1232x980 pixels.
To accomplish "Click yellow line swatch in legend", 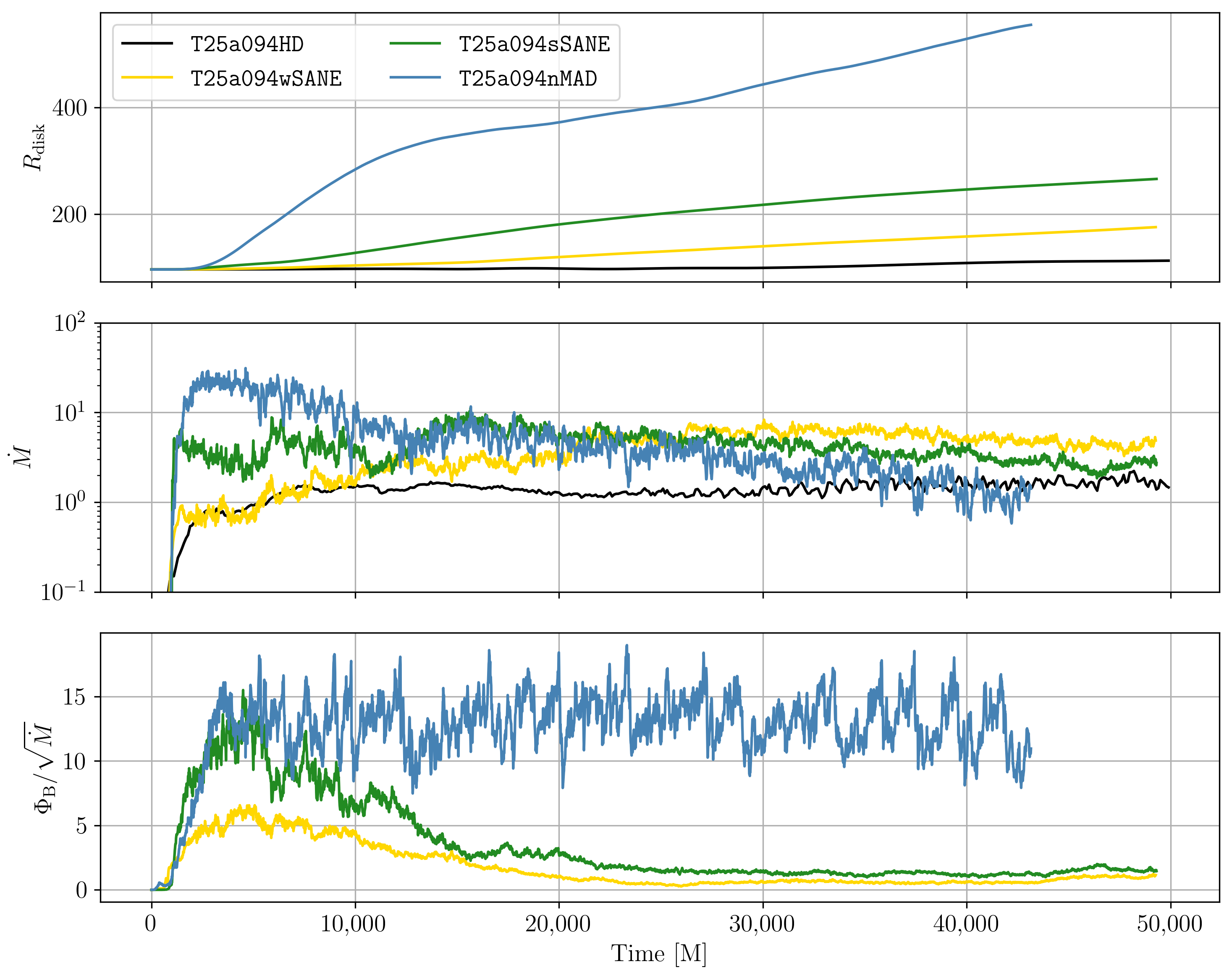I will (x=147, y=78).
